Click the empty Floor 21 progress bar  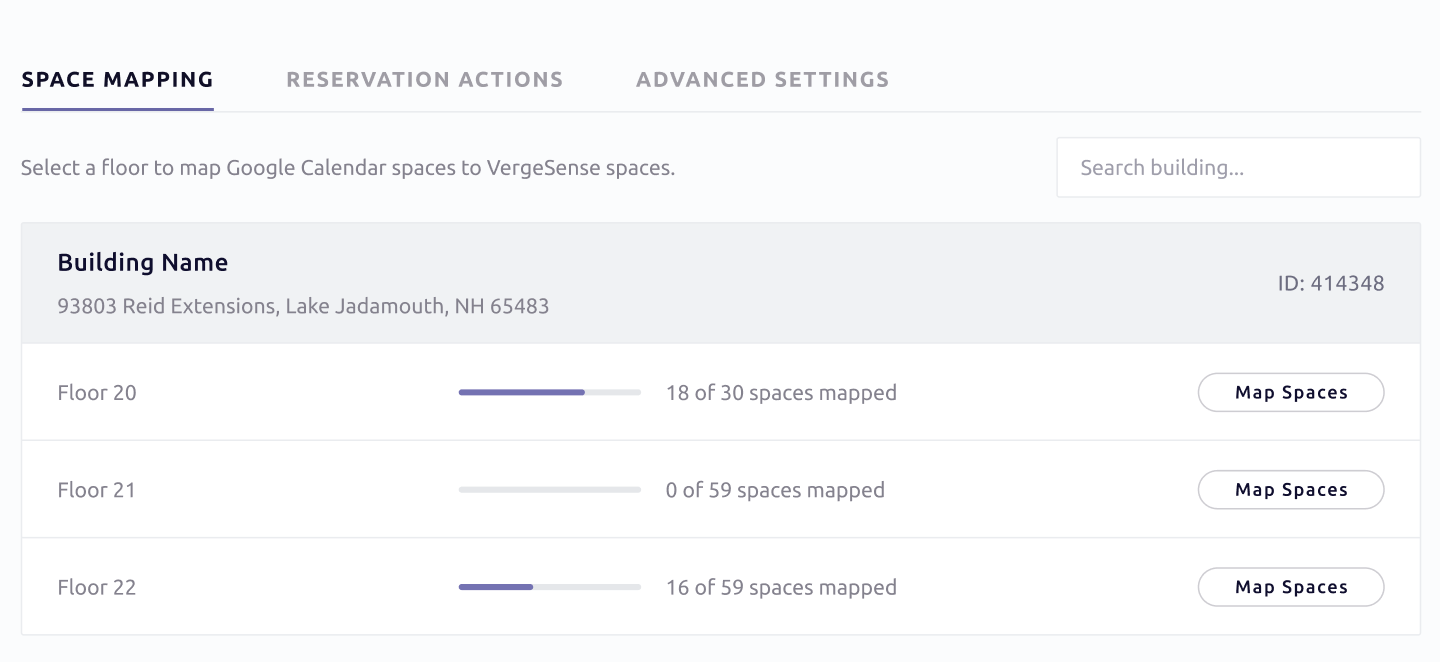[x=550, y=490]
